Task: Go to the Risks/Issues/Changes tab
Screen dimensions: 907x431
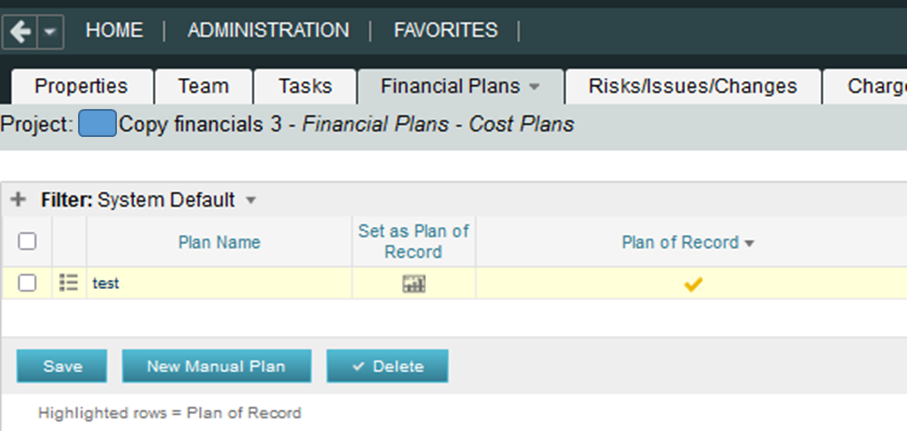Action: [x=693, y=86]
